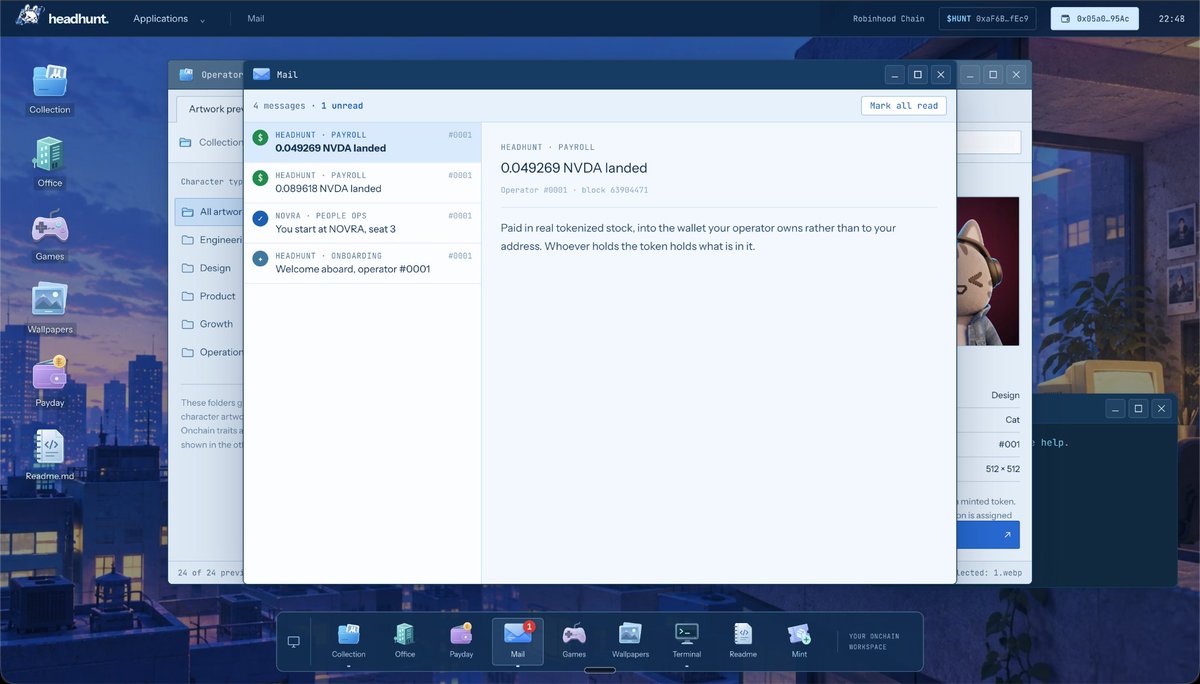The height and width of the screenshot is (684, 1200).
Task: Maximize the Operator window behind Mail
Action: pyautogui.click(x=993, y=74)
